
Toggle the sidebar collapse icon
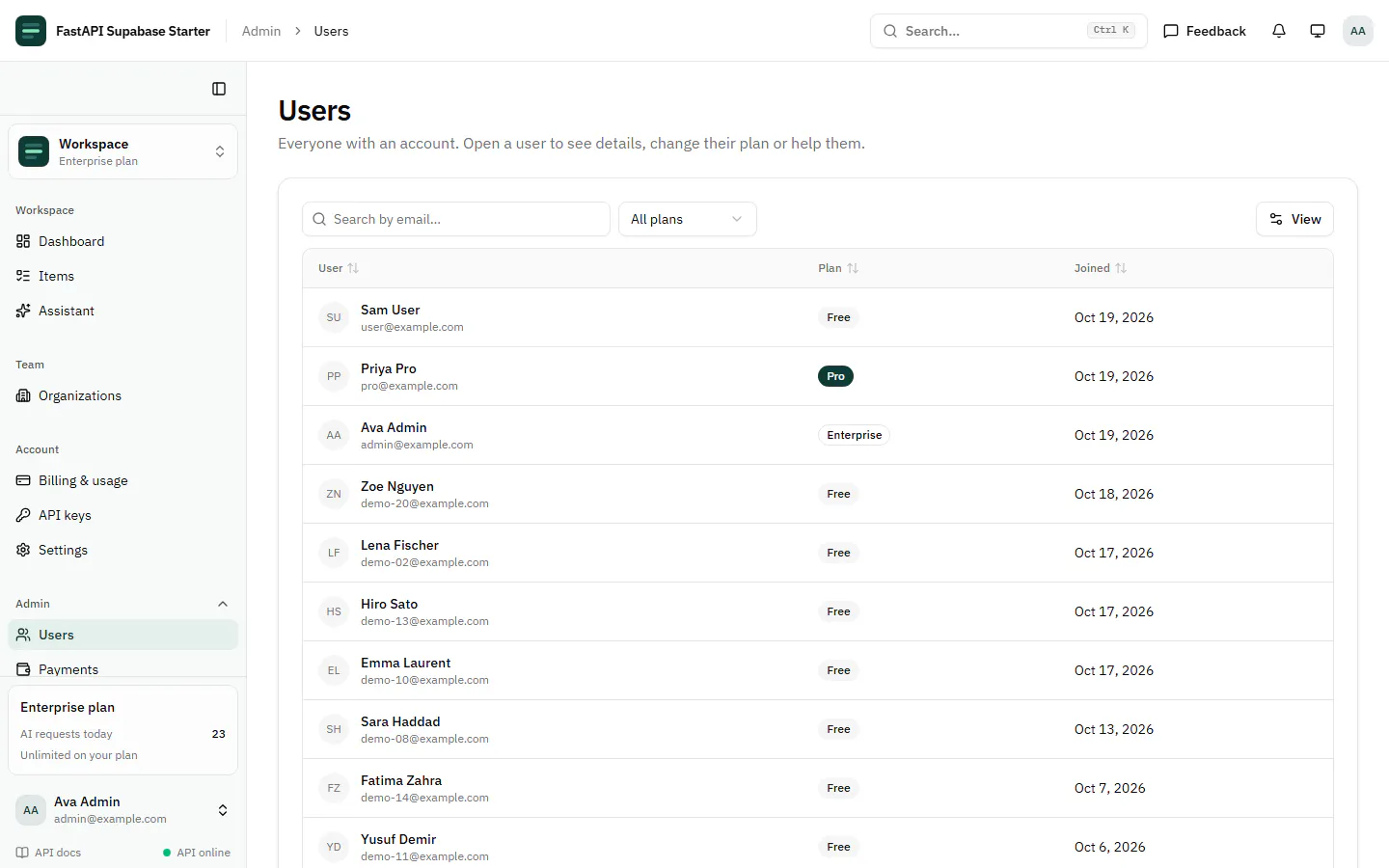219,89
